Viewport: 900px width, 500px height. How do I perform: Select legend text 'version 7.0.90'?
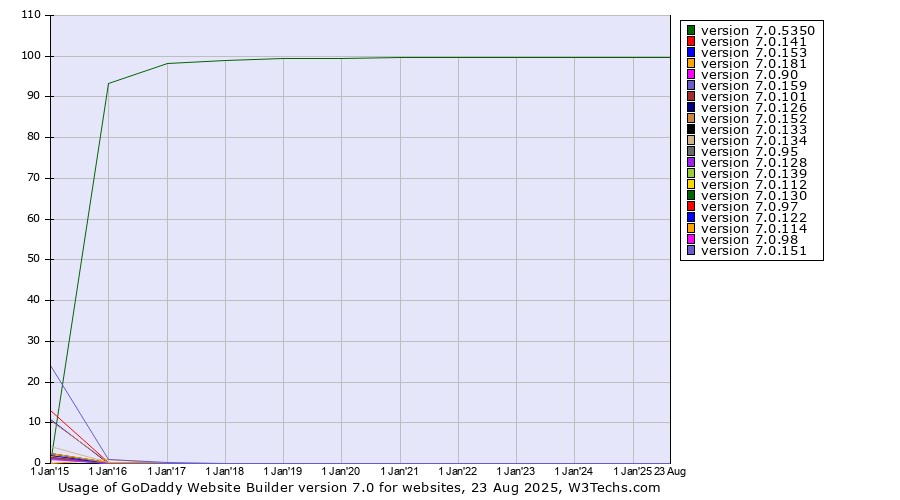750,74
